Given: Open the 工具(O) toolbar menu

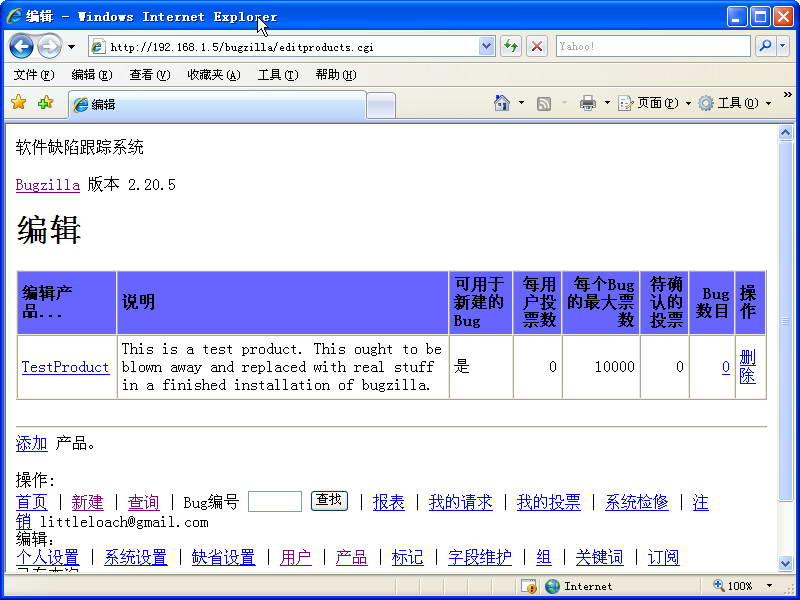Looking at the screenshot, I should 735,103.
